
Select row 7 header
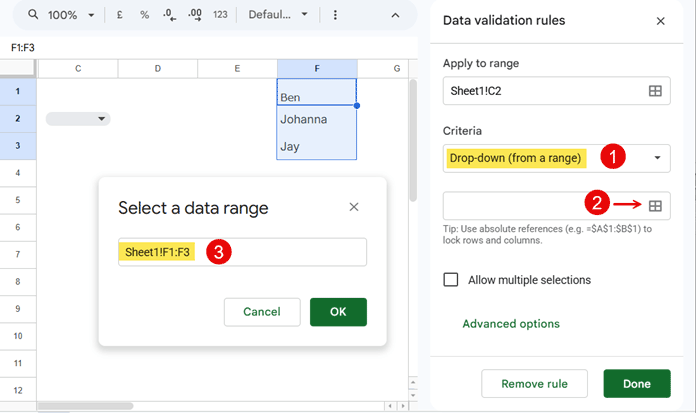(18, 254)
